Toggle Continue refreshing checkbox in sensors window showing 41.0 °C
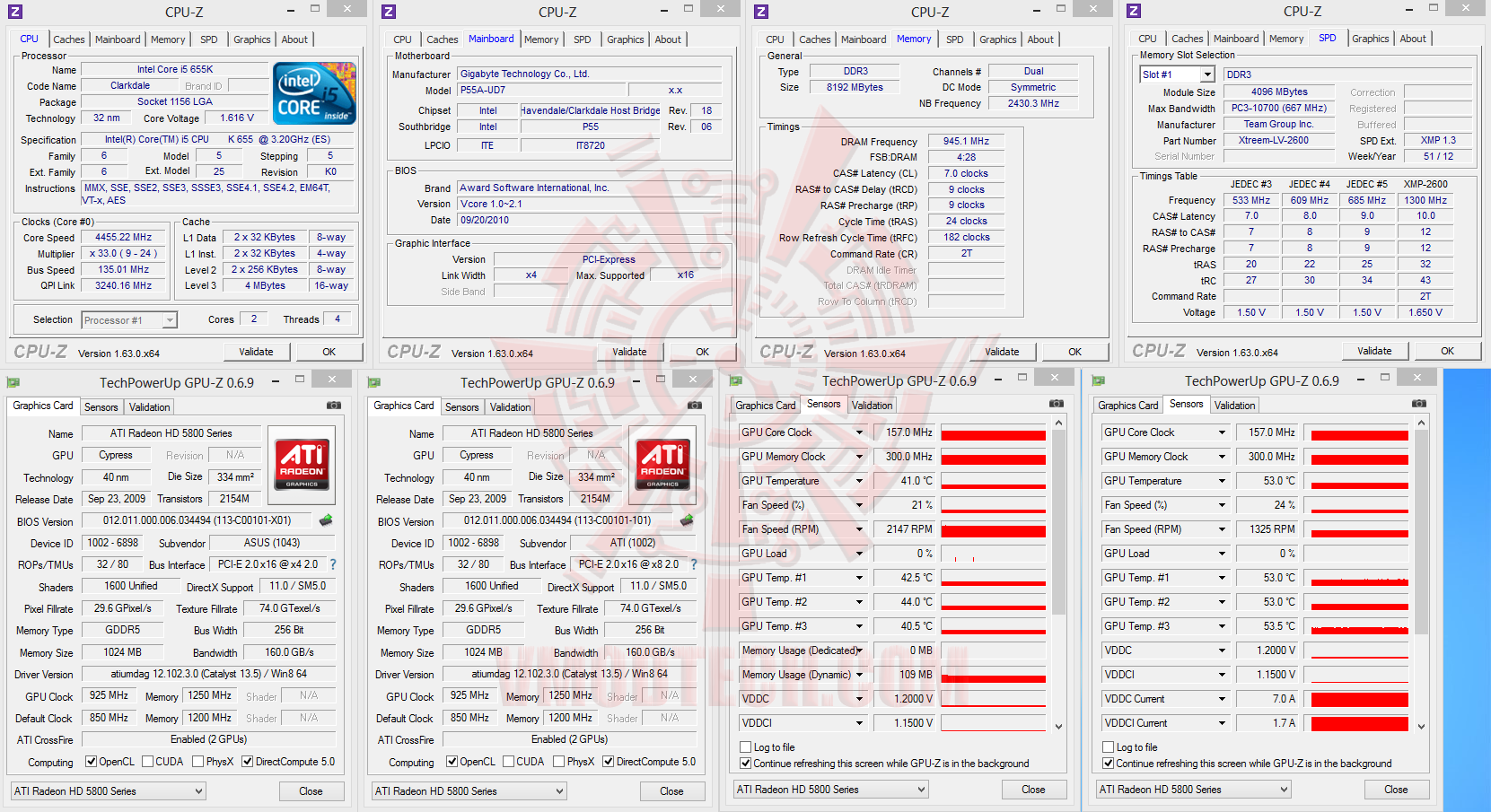 745,764
